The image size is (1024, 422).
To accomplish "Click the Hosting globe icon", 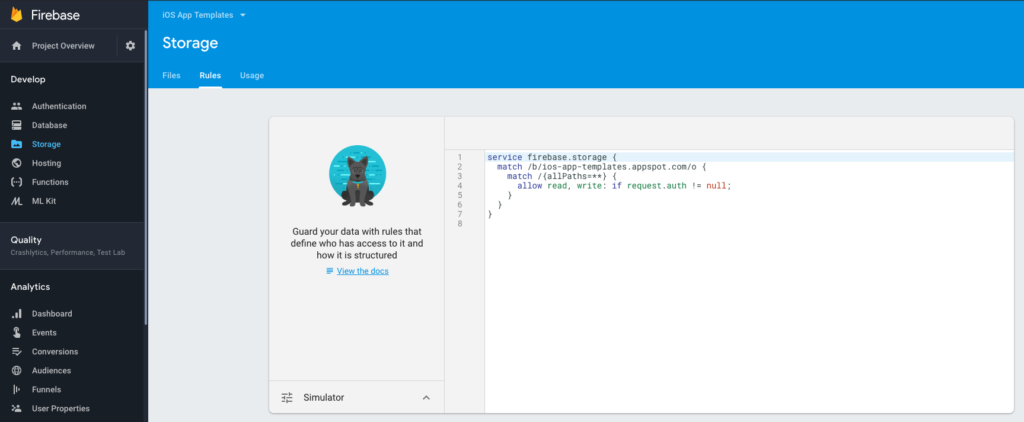I will click(16, 163).
